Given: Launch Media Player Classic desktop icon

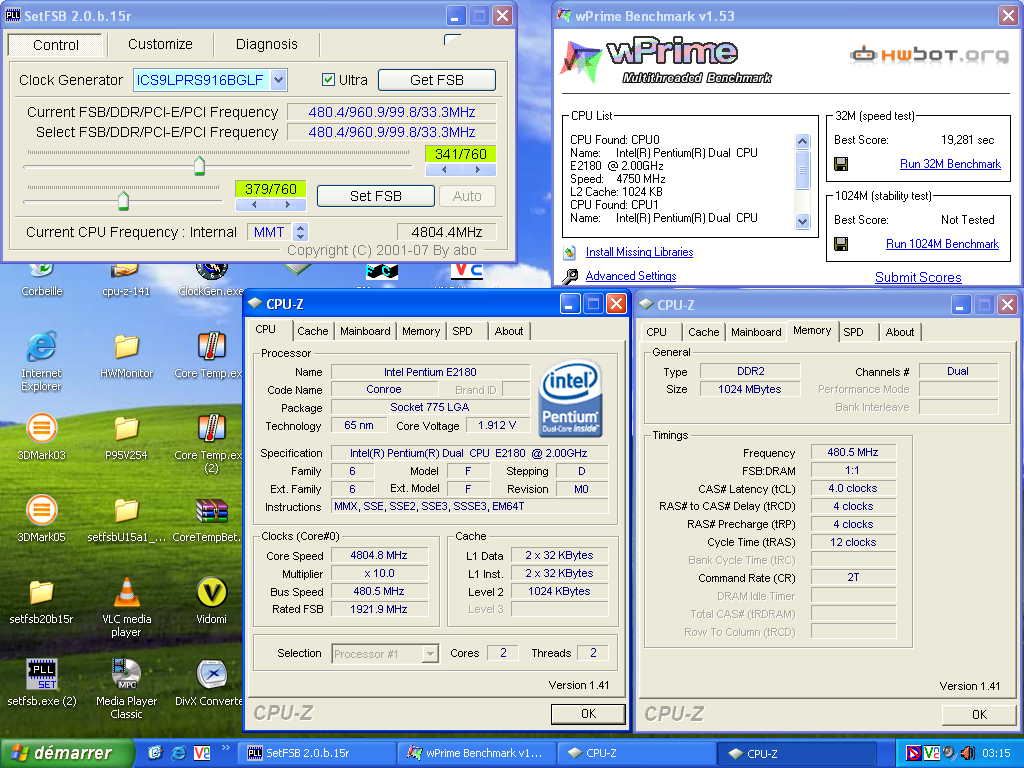Looking at the screenshot, I should coord(126,674).
